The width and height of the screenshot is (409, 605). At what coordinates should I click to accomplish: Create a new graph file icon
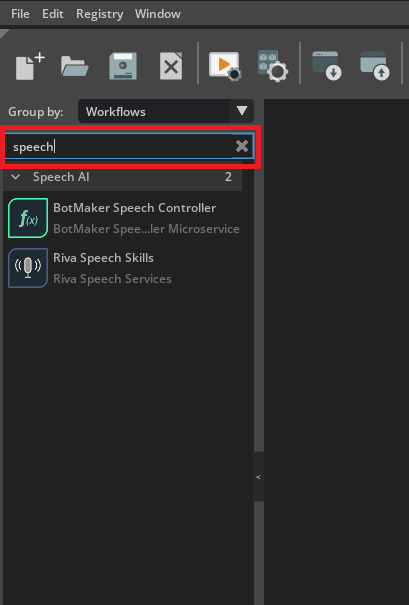point(30,66)
